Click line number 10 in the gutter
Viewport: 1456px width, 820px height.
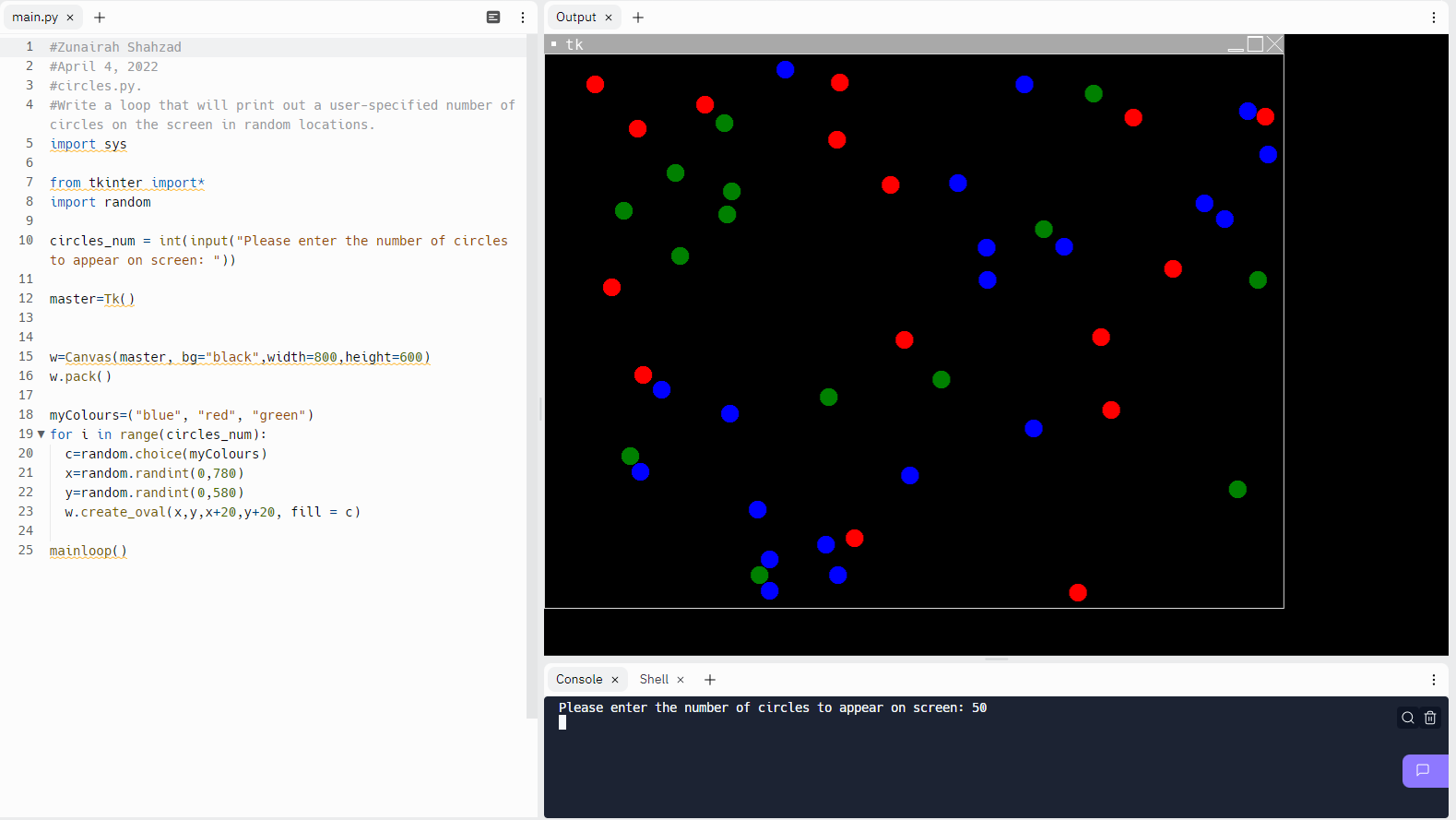[x=26, y=241]
